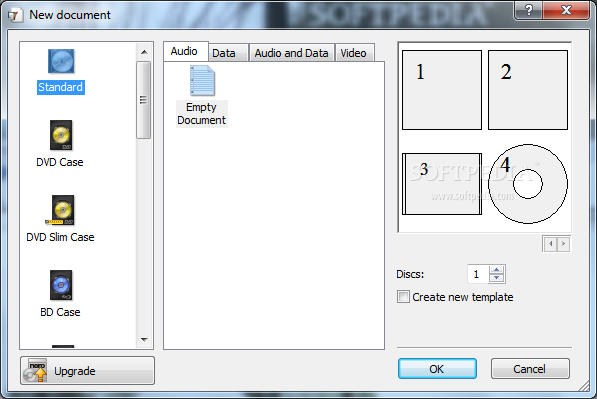Click the BD Case label
Screen dimensions: 597x399
pos(60,312)
